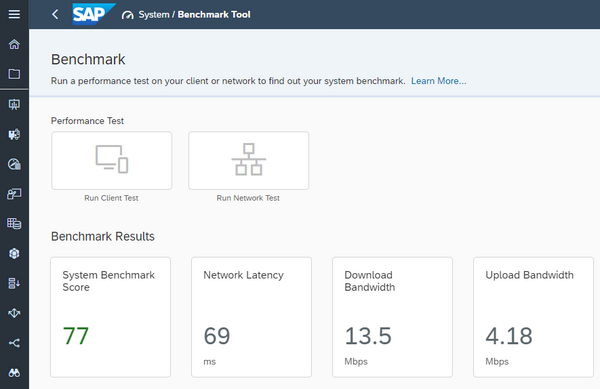Select Benchmark Tool breadcrumb item
This screenshot has width=600, height=389.
point(214,15)
